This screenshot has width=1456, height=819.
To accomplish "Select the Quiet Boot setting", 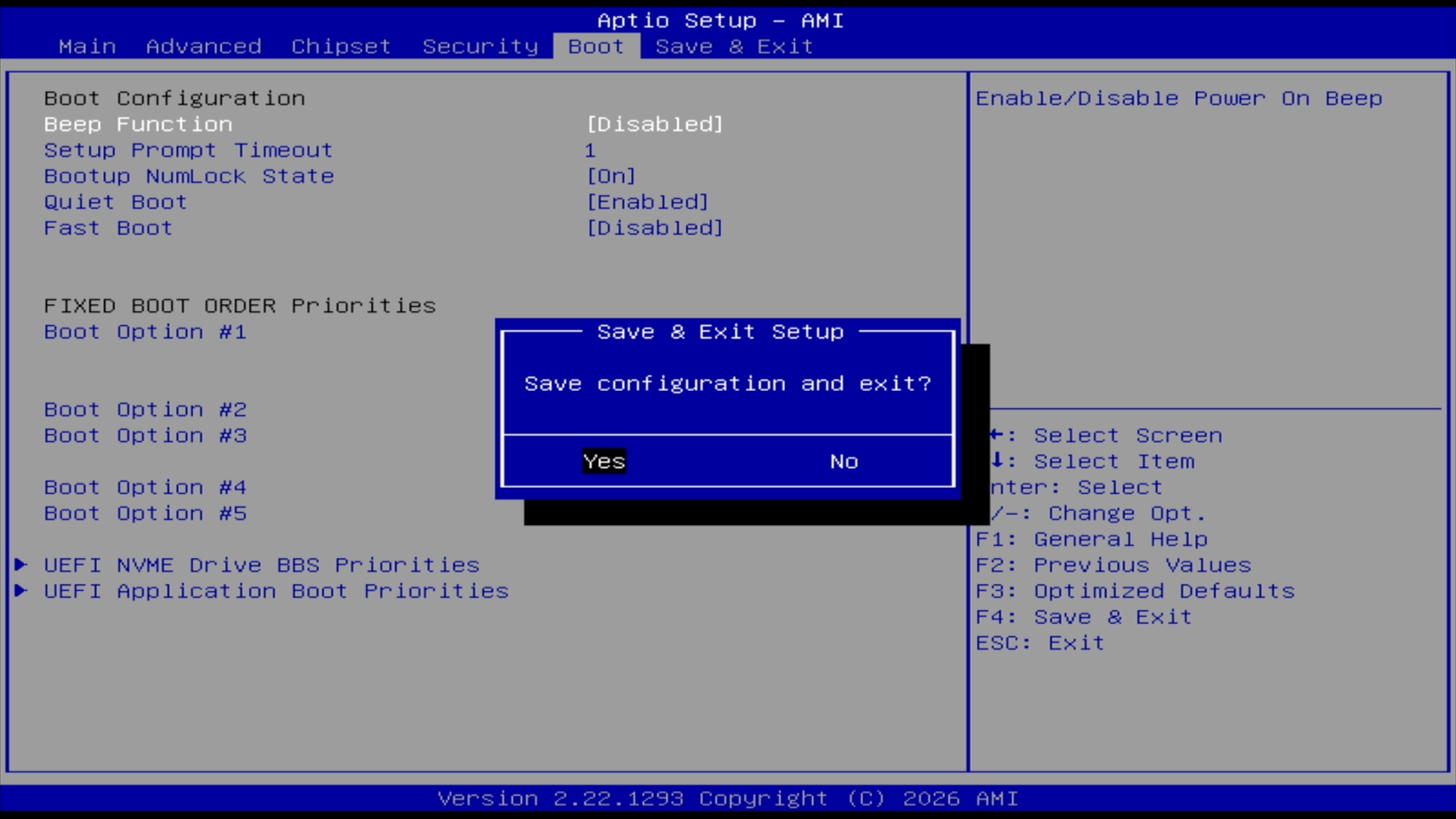I will click(x=115, y=202).
